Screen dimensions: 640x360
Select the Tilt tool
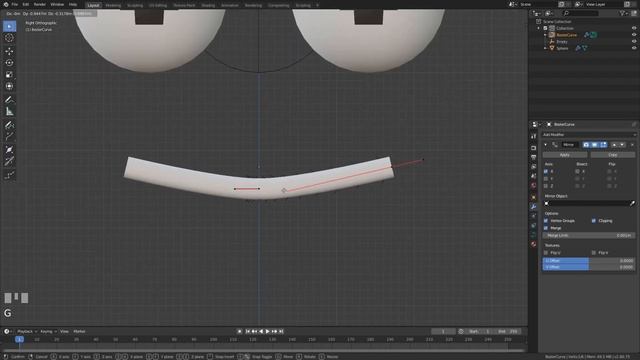9,162
